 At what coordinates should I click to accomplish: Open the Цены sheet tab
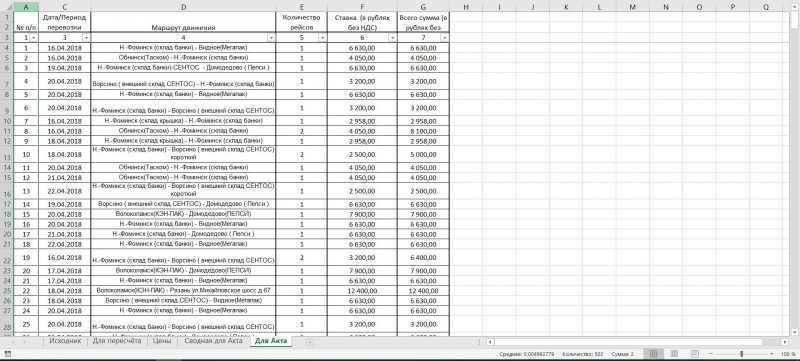click(162, 341)
